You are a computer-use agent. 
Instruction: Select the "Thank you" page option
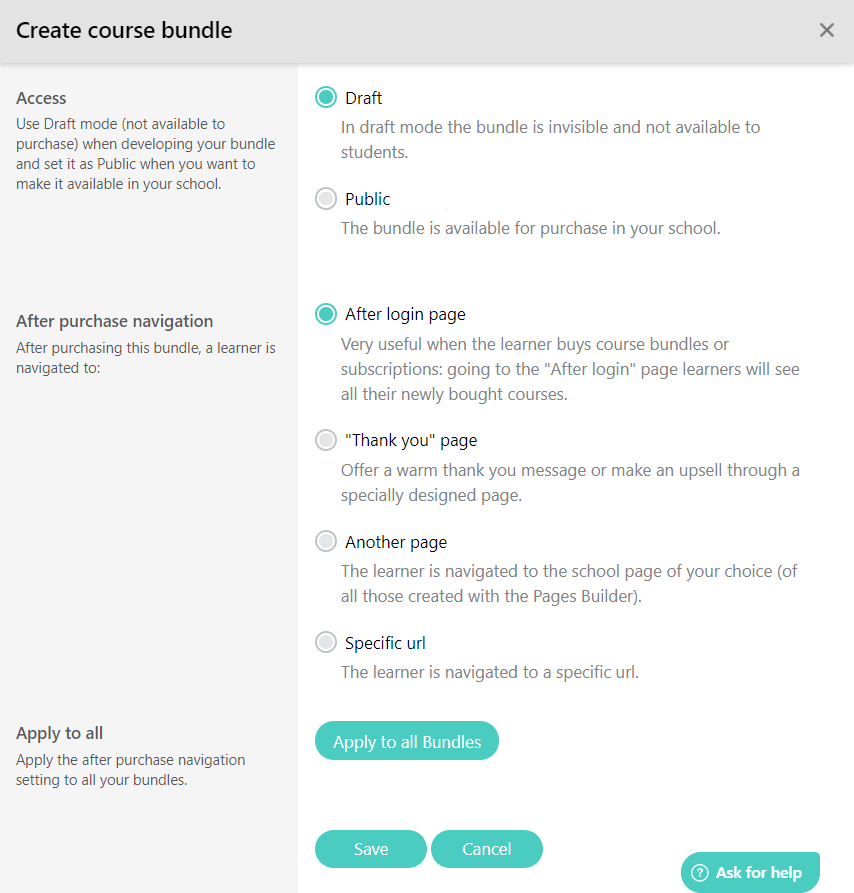click(x=326, y=440)
